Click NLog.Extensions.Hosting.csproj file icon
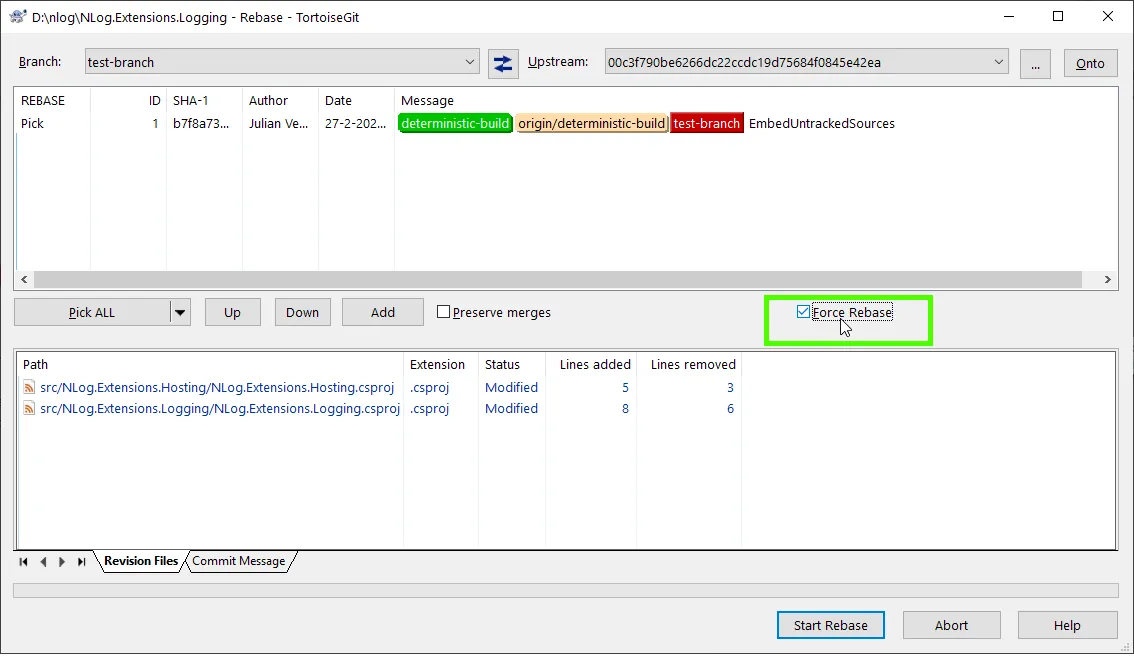Viewport: 1134px width, 662px height. click(29, 388)
